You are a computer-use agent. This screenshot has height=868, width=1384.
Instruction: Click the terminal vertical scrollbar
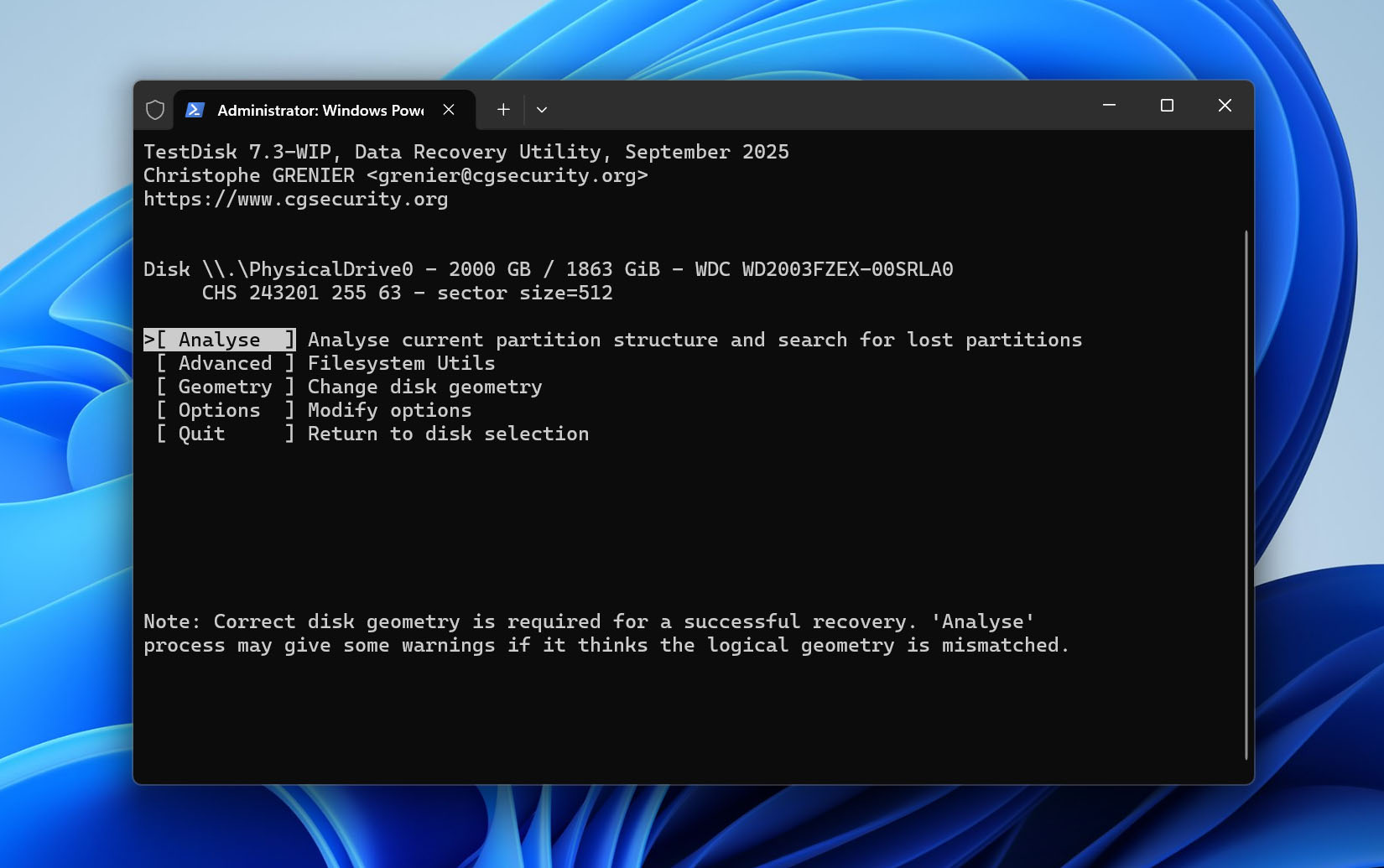(x=1246, y=495)
